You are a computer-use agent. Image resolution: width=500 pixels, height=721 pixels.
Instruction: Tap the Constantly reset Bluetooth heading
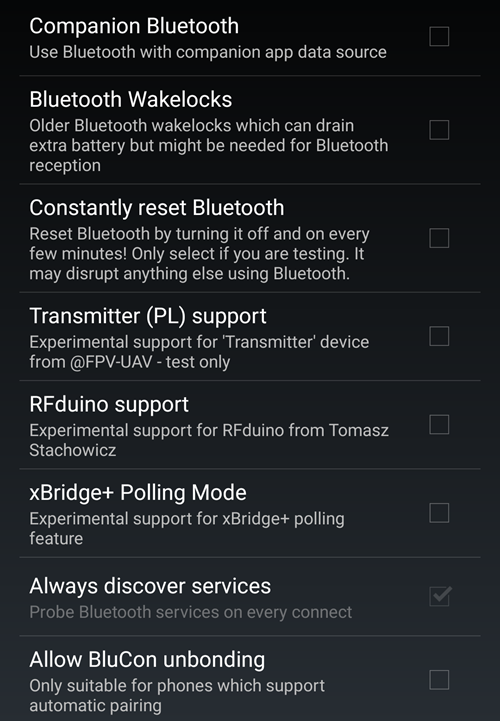(156, 208)
